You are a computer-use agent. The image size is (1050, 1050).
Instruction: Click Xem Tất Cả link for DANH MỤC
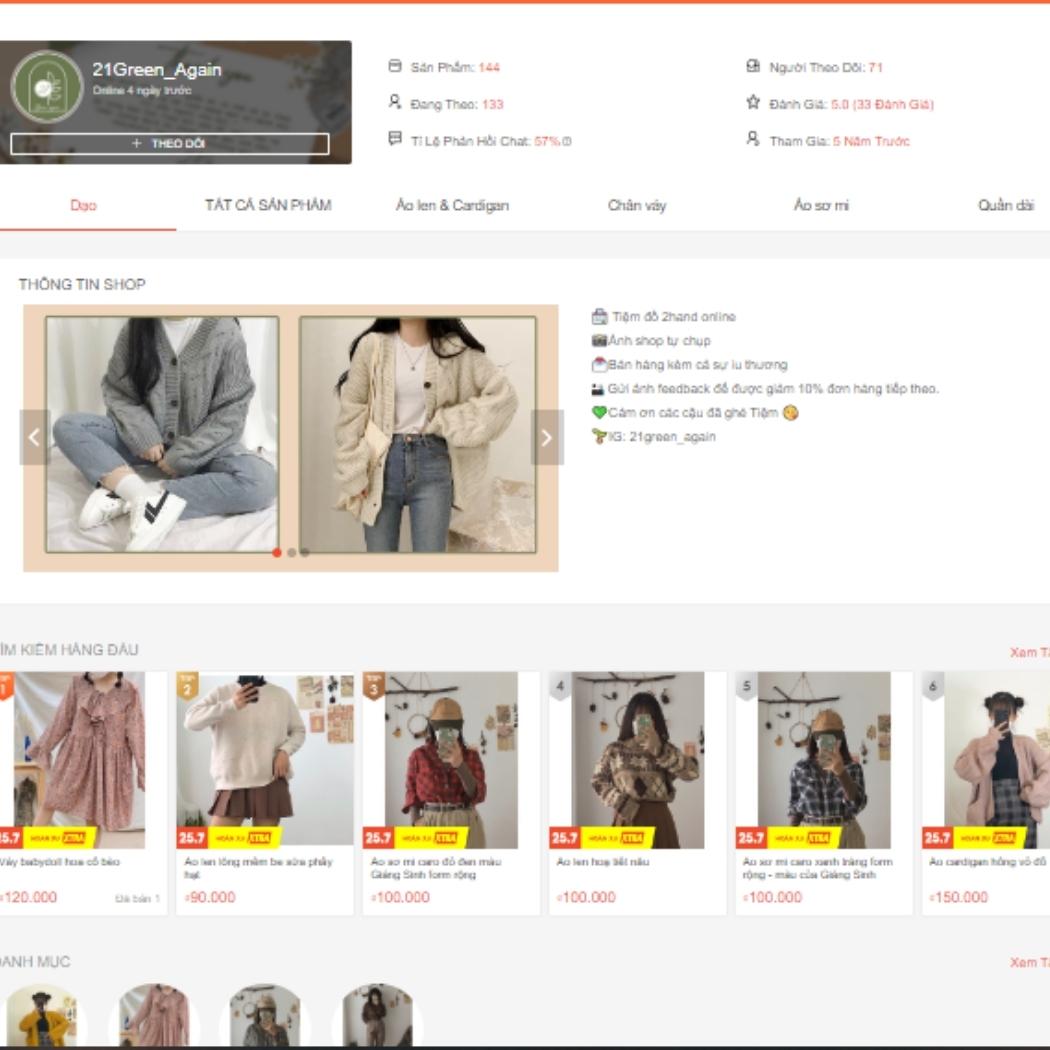pos(1029,962)
